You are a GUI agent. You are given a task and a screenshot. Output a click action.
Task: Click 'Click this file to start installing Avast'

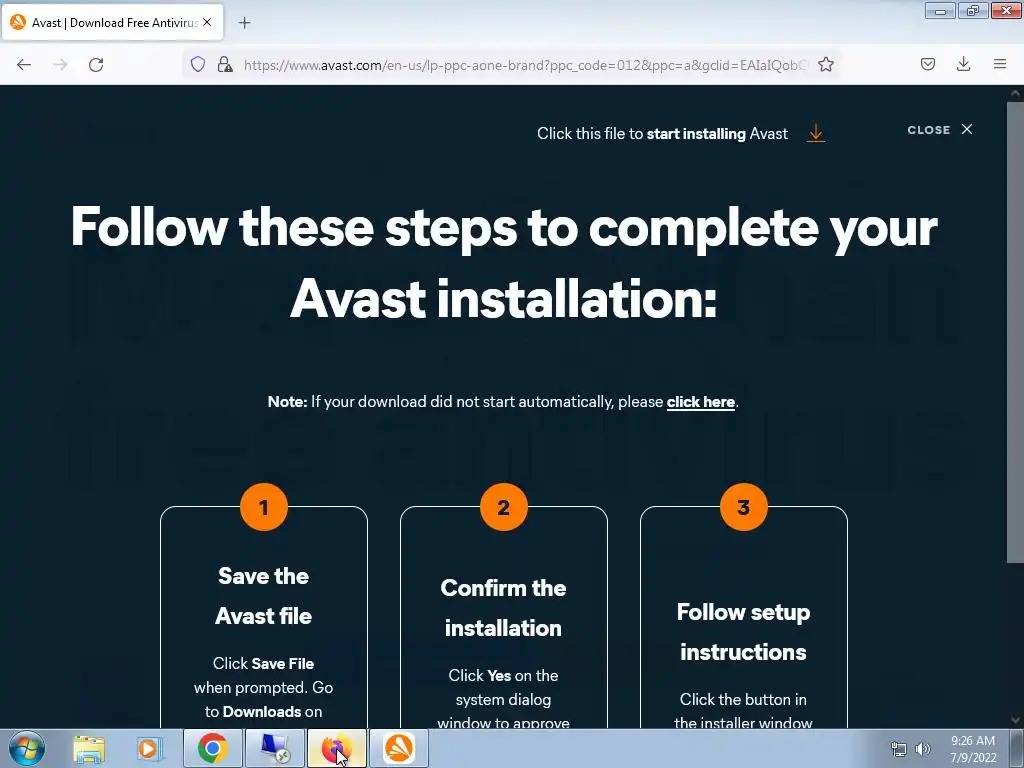point(662,133)
